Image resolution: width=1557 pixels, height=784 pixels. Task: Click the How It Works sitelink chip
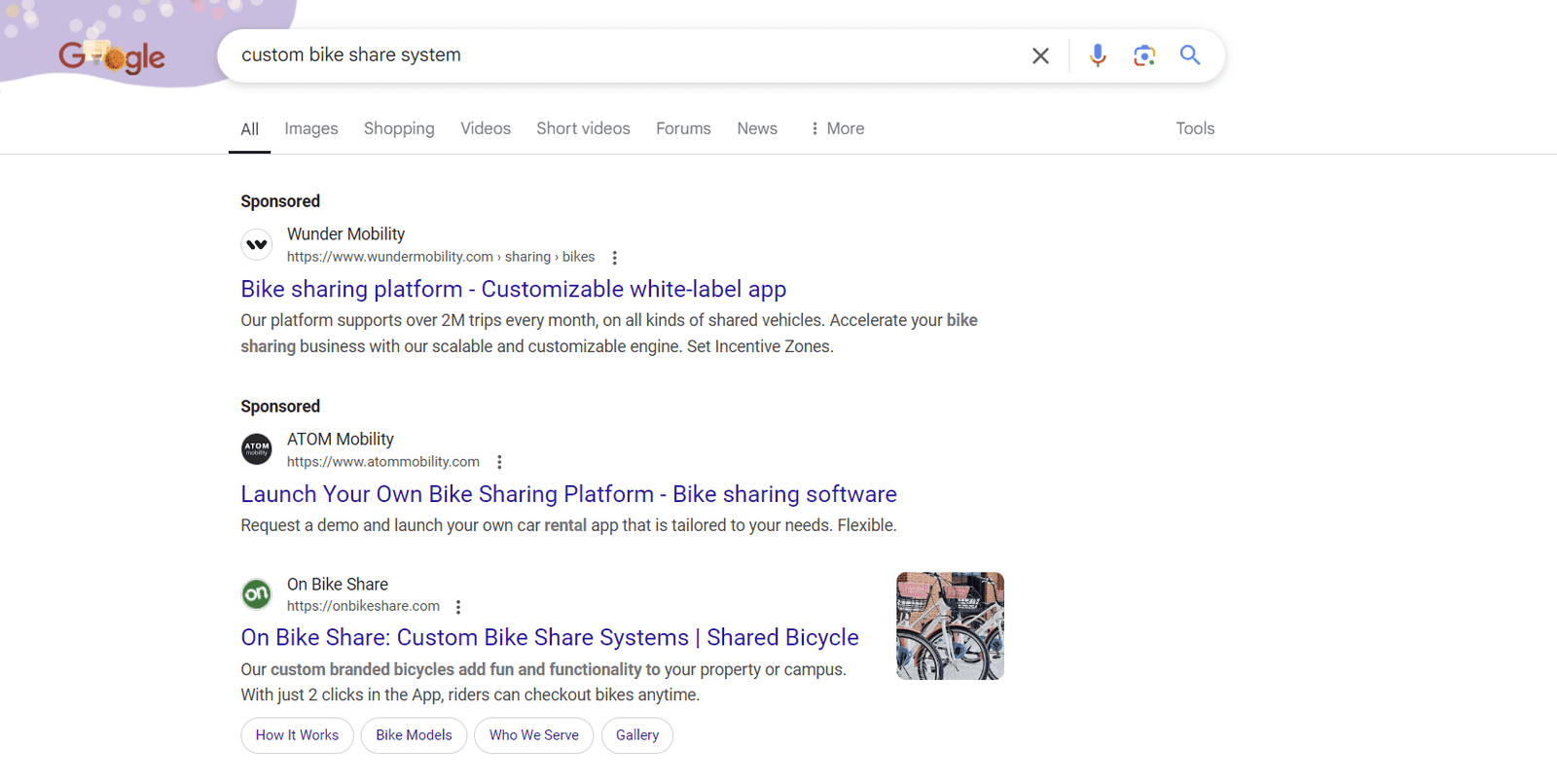[x=297, y=735]
